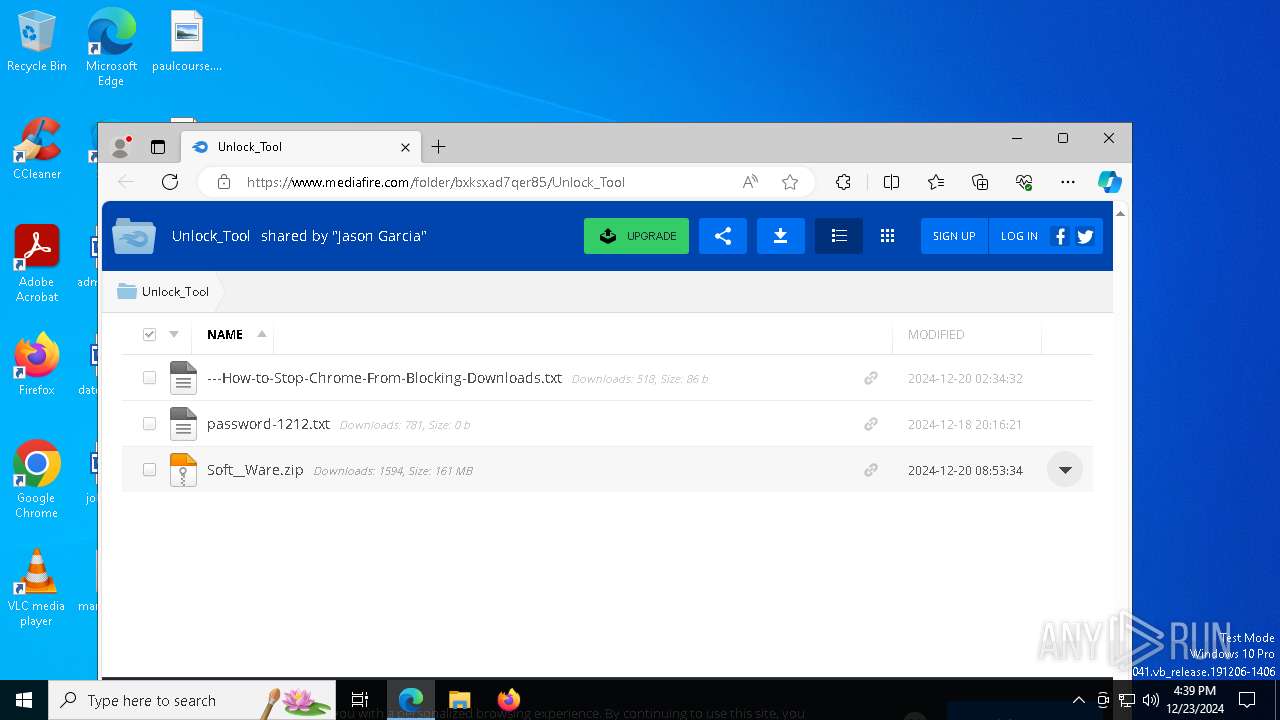The image size is (1280, 720).
Task: Click the green UPGRADE button
Action: (636, 236)
